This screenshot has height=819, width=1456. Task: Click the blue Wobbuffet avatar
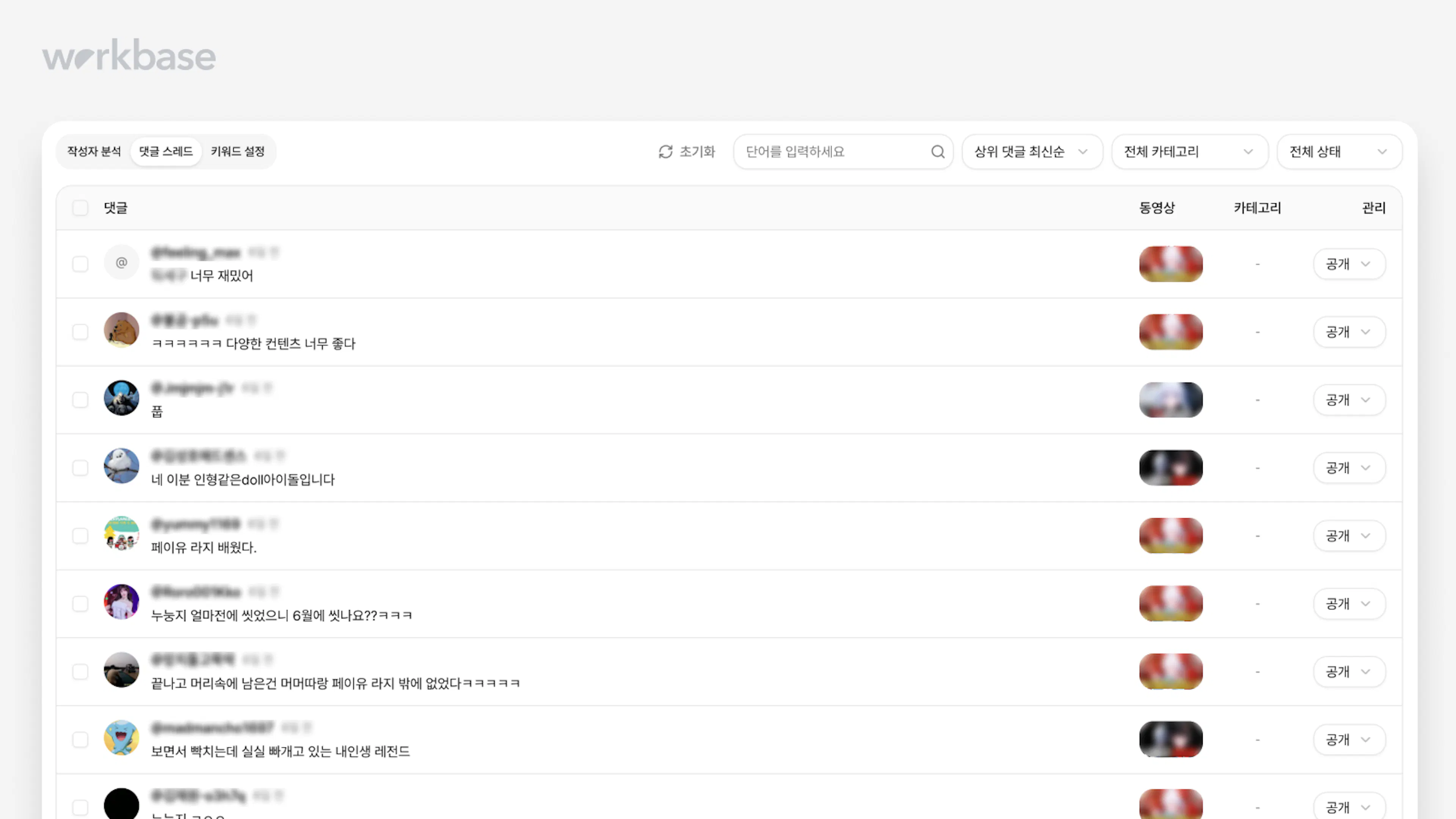coord(121,737)
